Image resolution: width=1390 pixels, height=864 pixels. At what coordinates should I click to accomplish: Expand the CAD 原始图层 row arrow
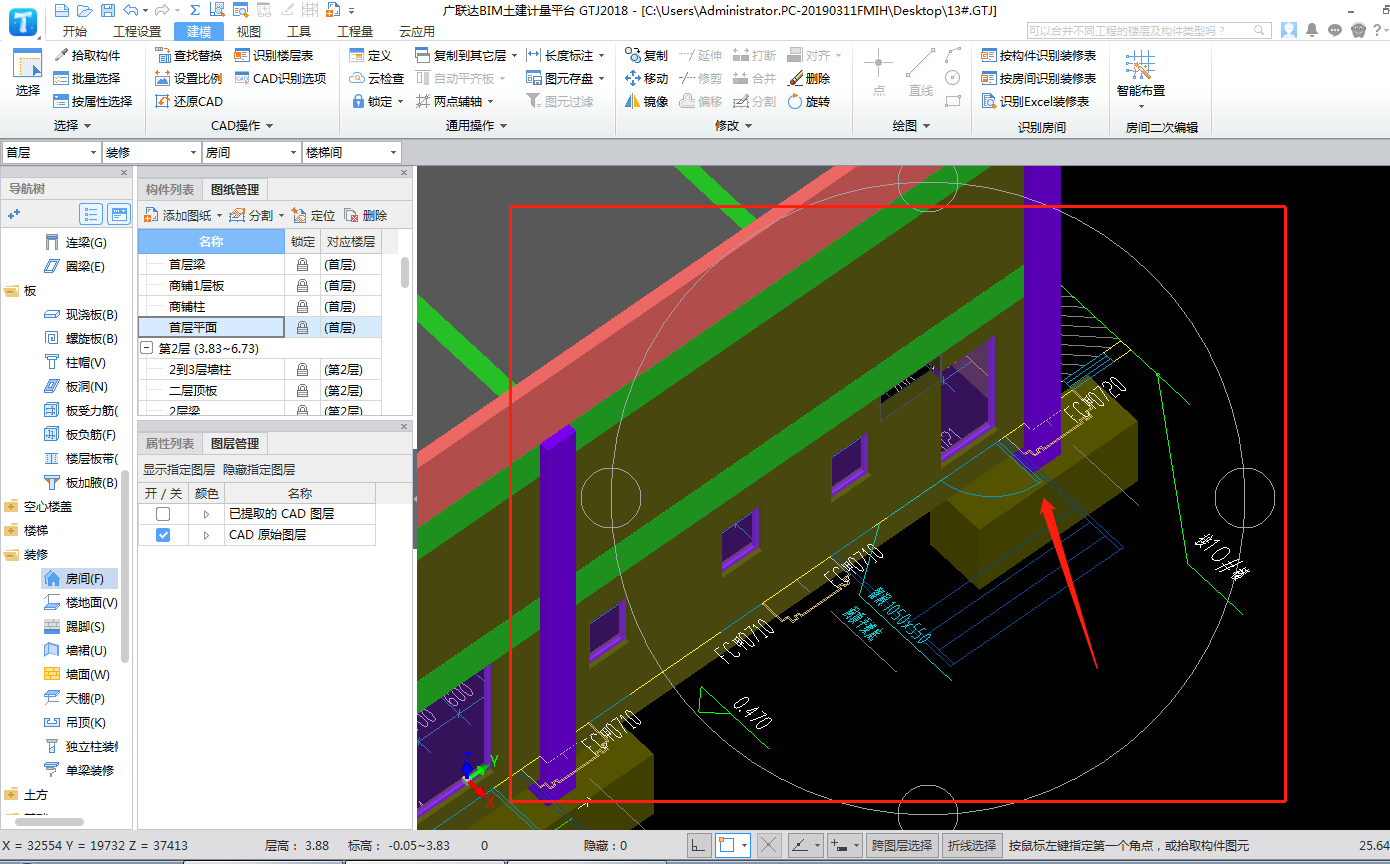pos(206,535)
